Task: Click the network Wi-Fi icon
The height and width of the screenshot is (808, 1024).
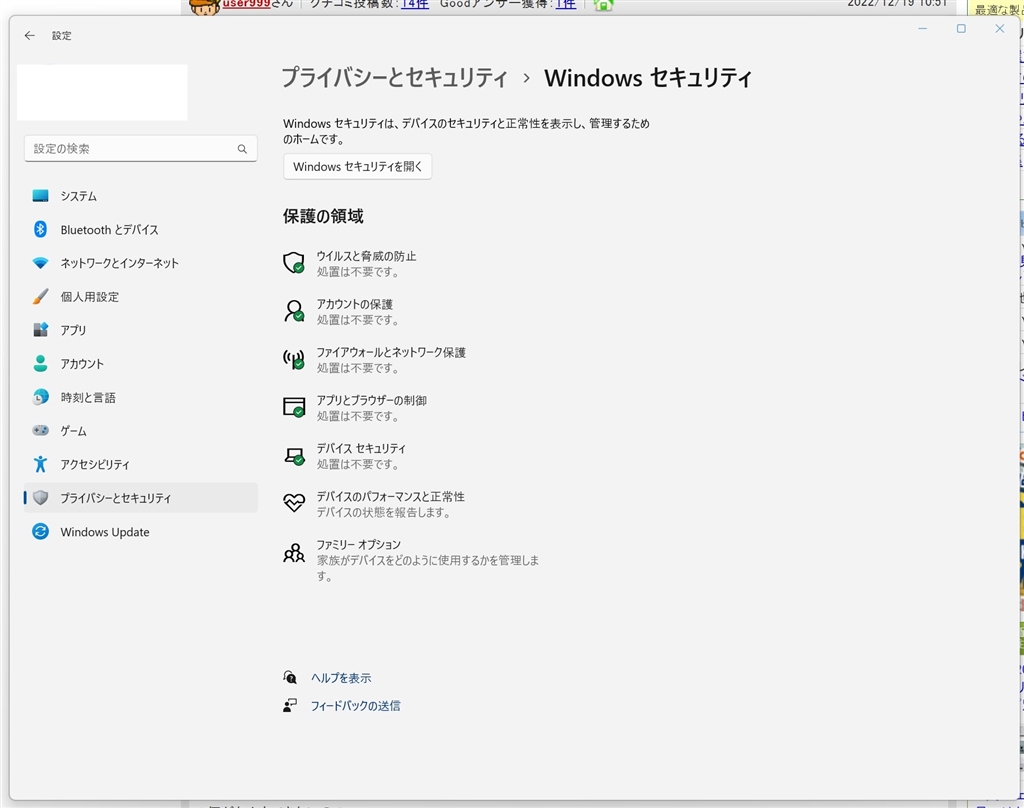Action: (40, 263)
